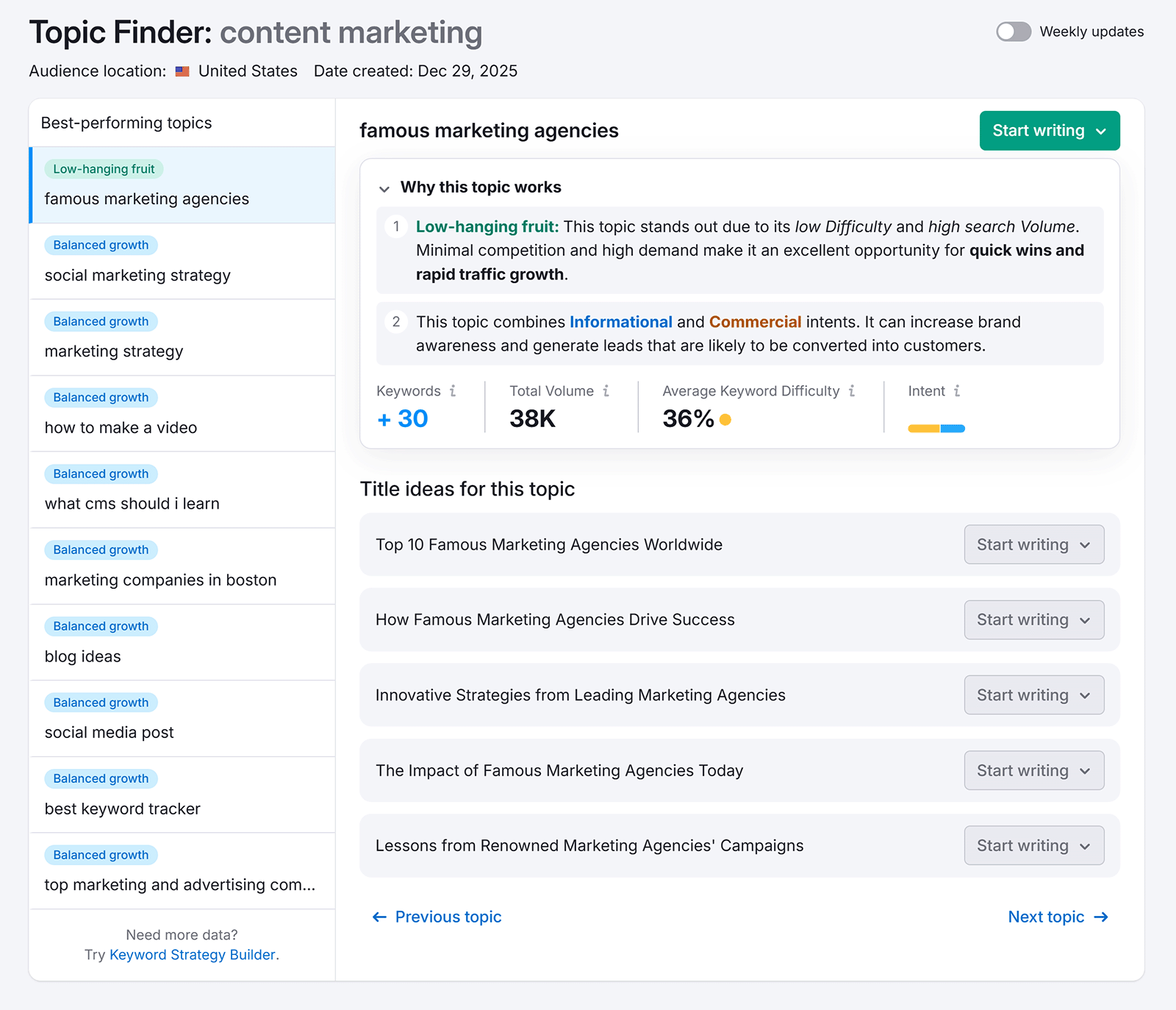Click the info icon next to Keywords
Image resolution: width=1176 pixels, height=1010 pixels.
(x=453, y=391)
